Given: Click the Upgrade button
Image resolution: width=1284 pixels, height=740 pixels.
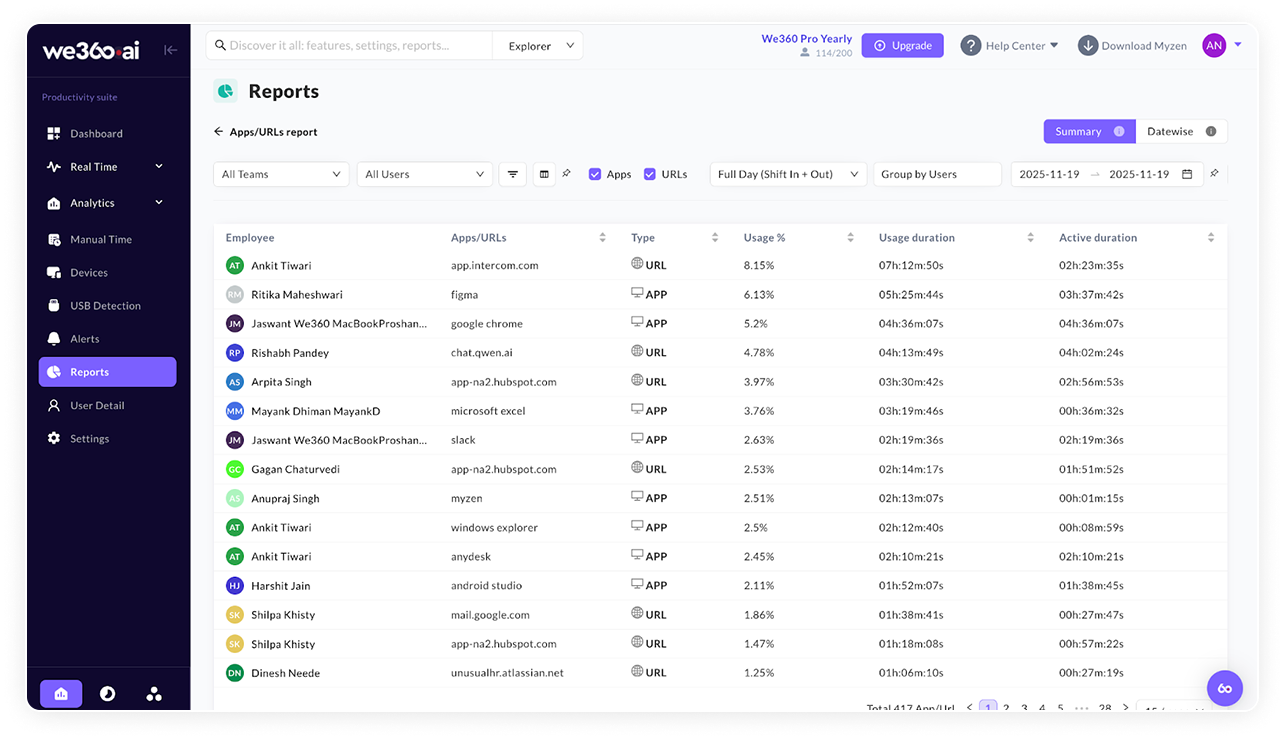Looking at the screenshot, I should tap(902, 46).
